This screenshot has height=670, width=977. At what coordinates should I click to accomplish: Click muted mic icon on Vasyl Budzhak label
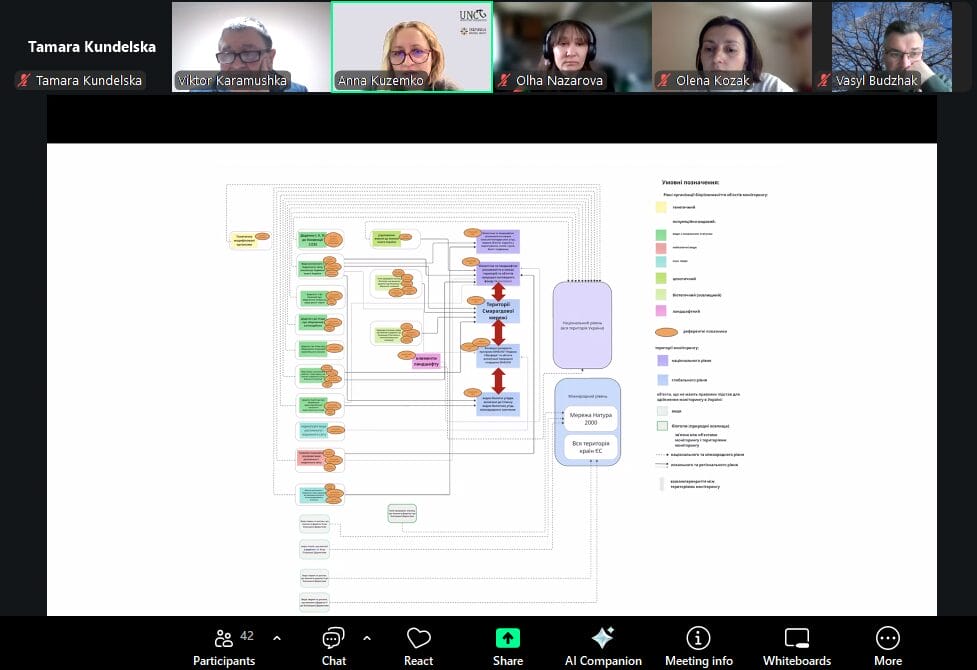(x=825, y=81)
